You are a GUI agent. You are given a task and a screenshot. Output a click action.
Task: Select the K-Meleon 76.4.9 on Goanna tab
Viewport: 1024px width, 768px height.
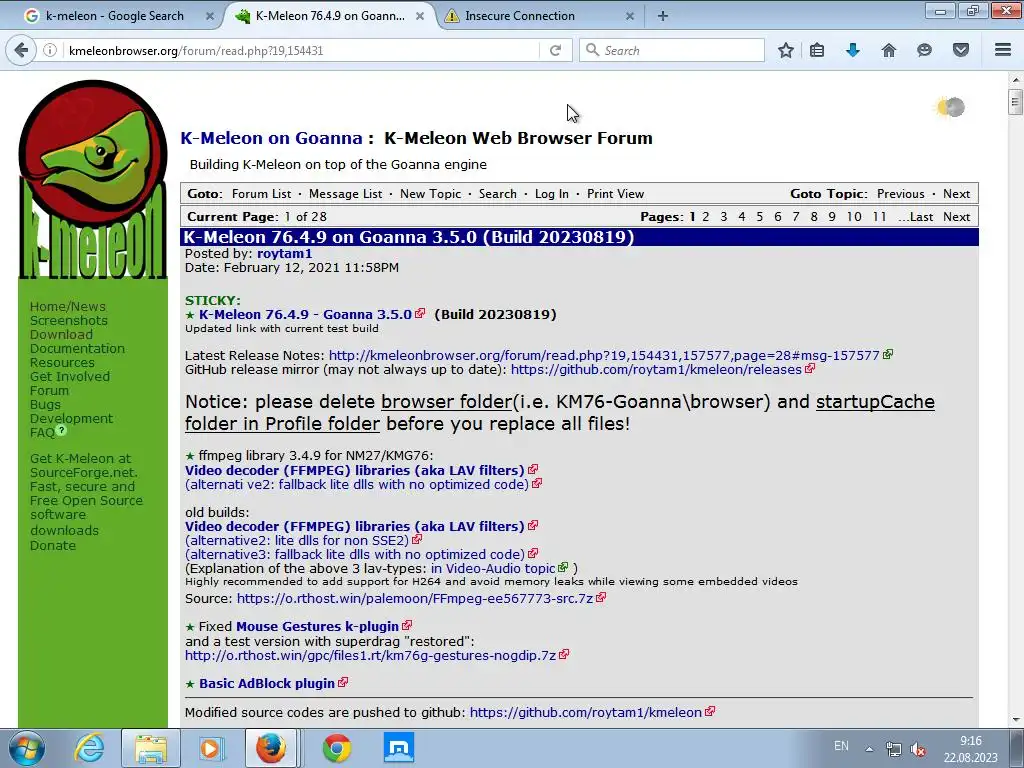330,16
